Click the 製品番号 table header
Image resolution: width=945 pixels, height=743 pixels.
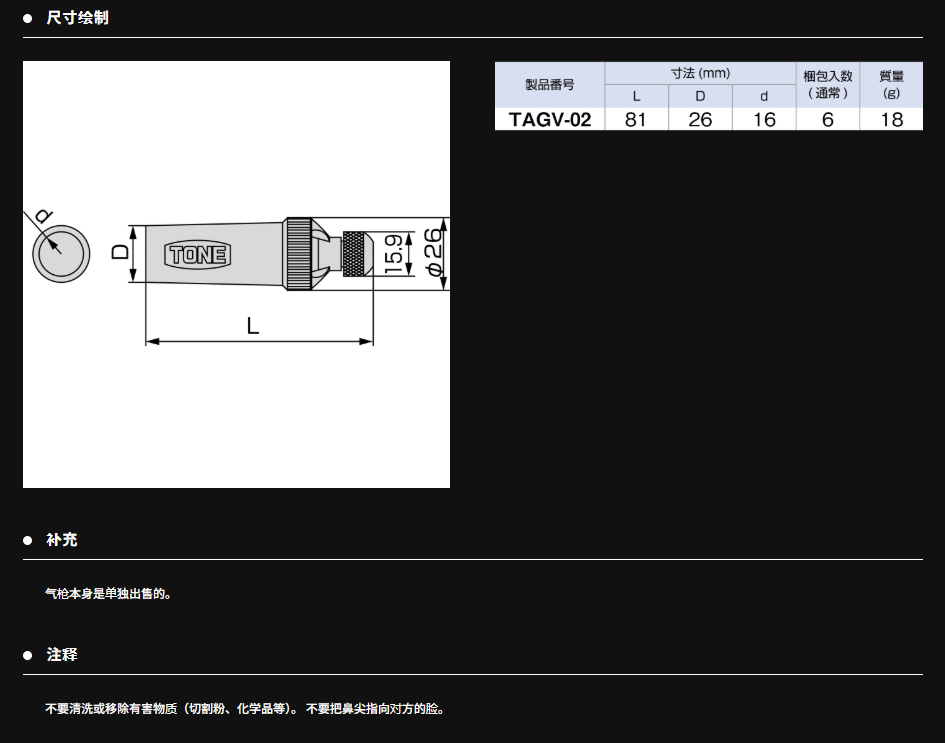(549, 85)
